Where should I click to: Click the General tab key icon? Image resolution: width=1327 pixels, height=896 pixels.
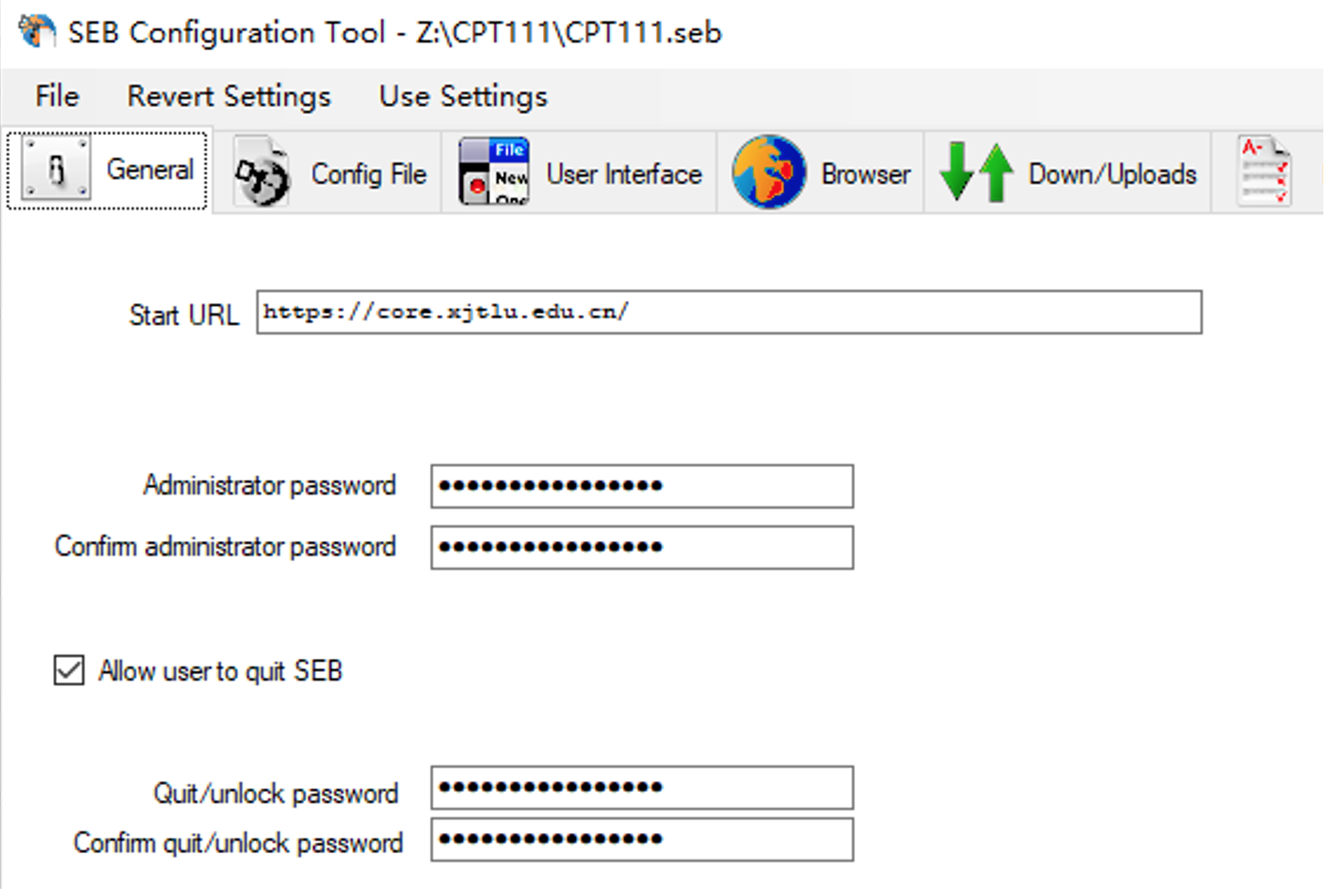pyautogui.click(x=57, y=168)
